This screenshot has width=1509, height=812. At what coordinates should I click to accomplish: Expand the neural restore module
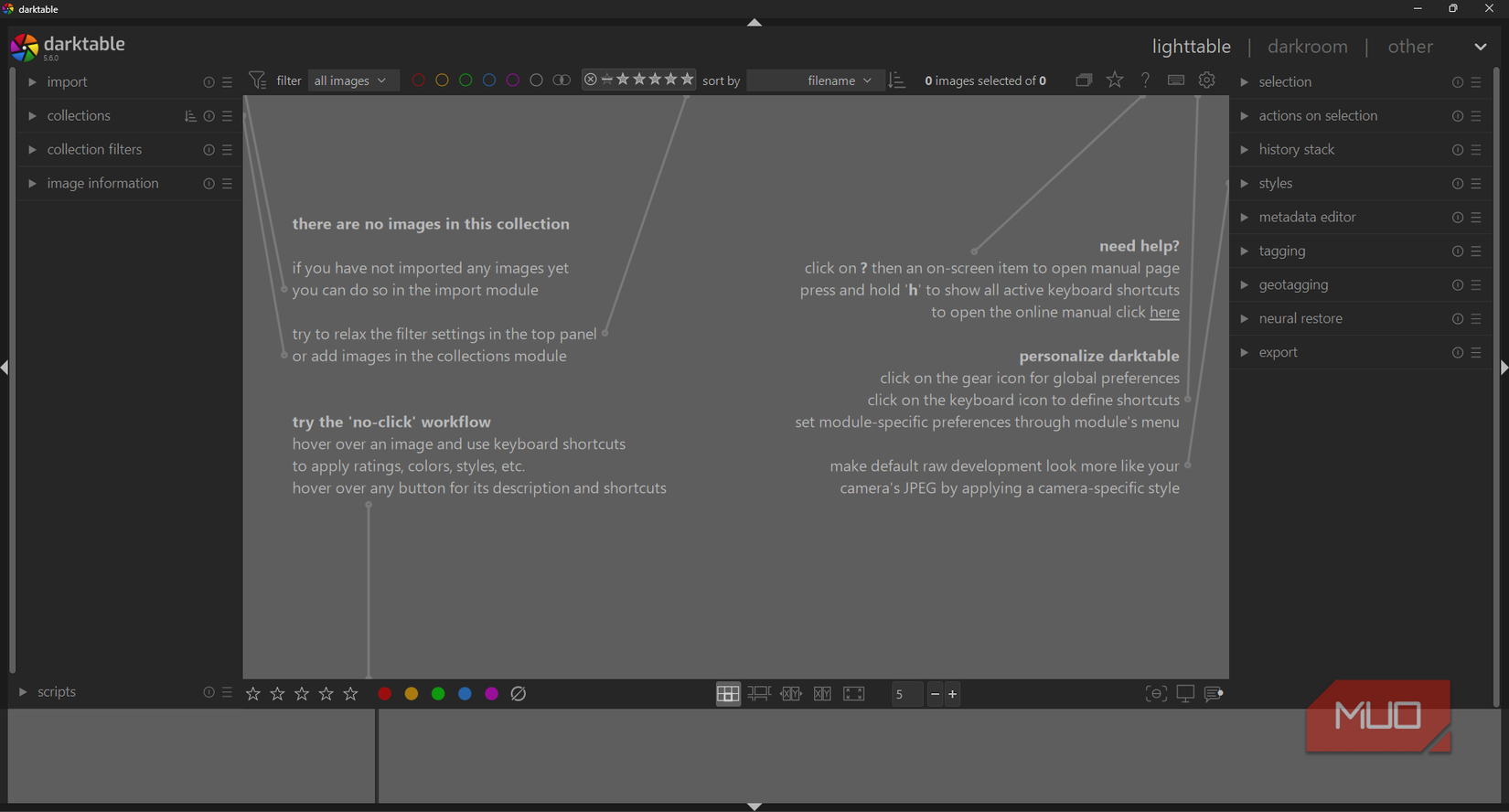coord(1245,319)
